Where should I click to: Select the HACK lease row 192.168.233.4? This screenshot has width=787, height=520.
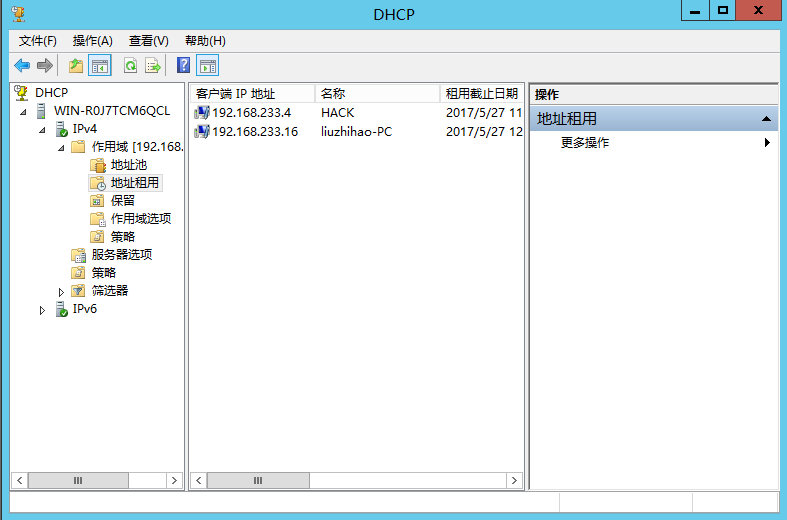click(x=251, y=113)
